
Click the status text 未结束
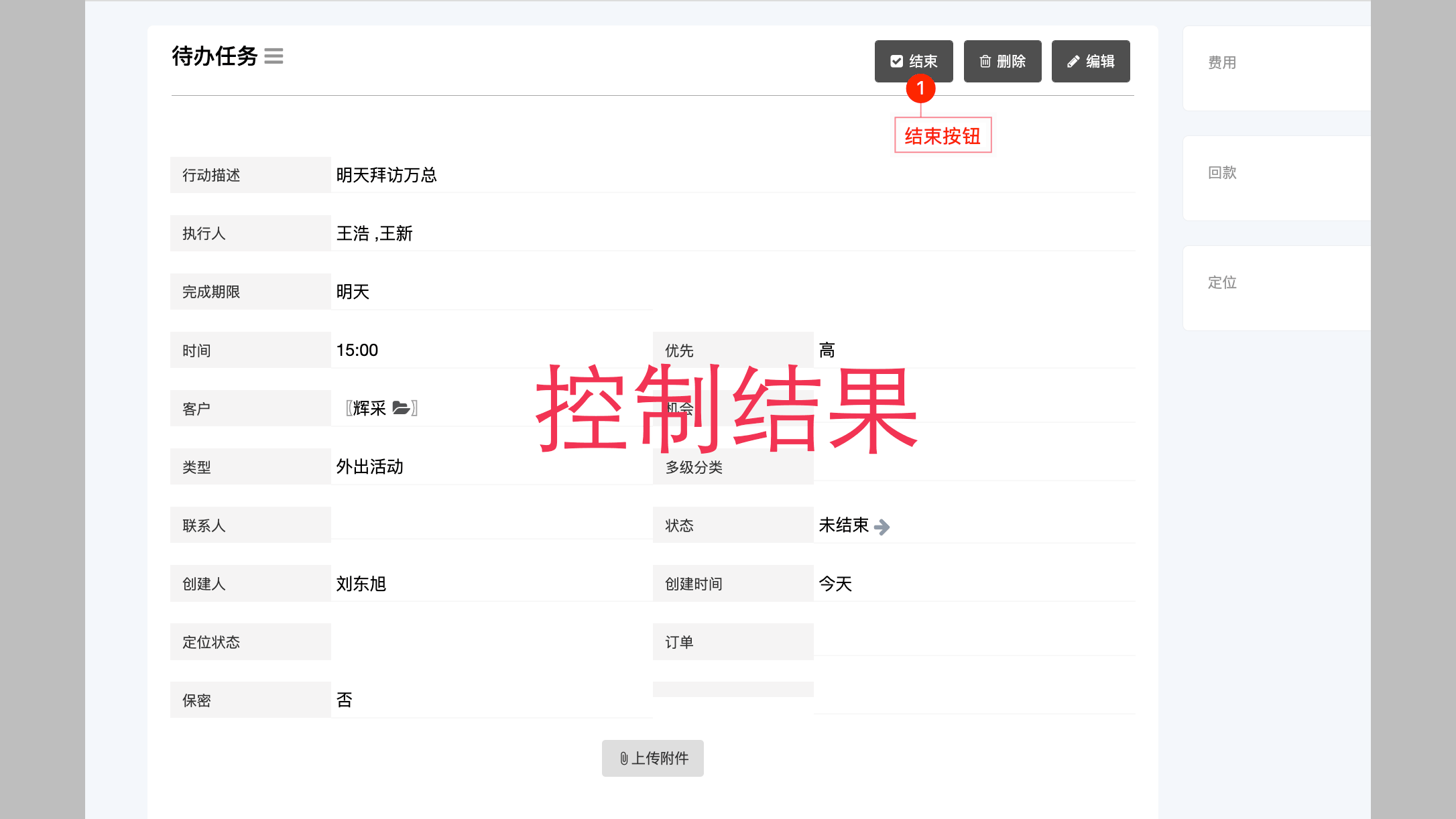844,525
